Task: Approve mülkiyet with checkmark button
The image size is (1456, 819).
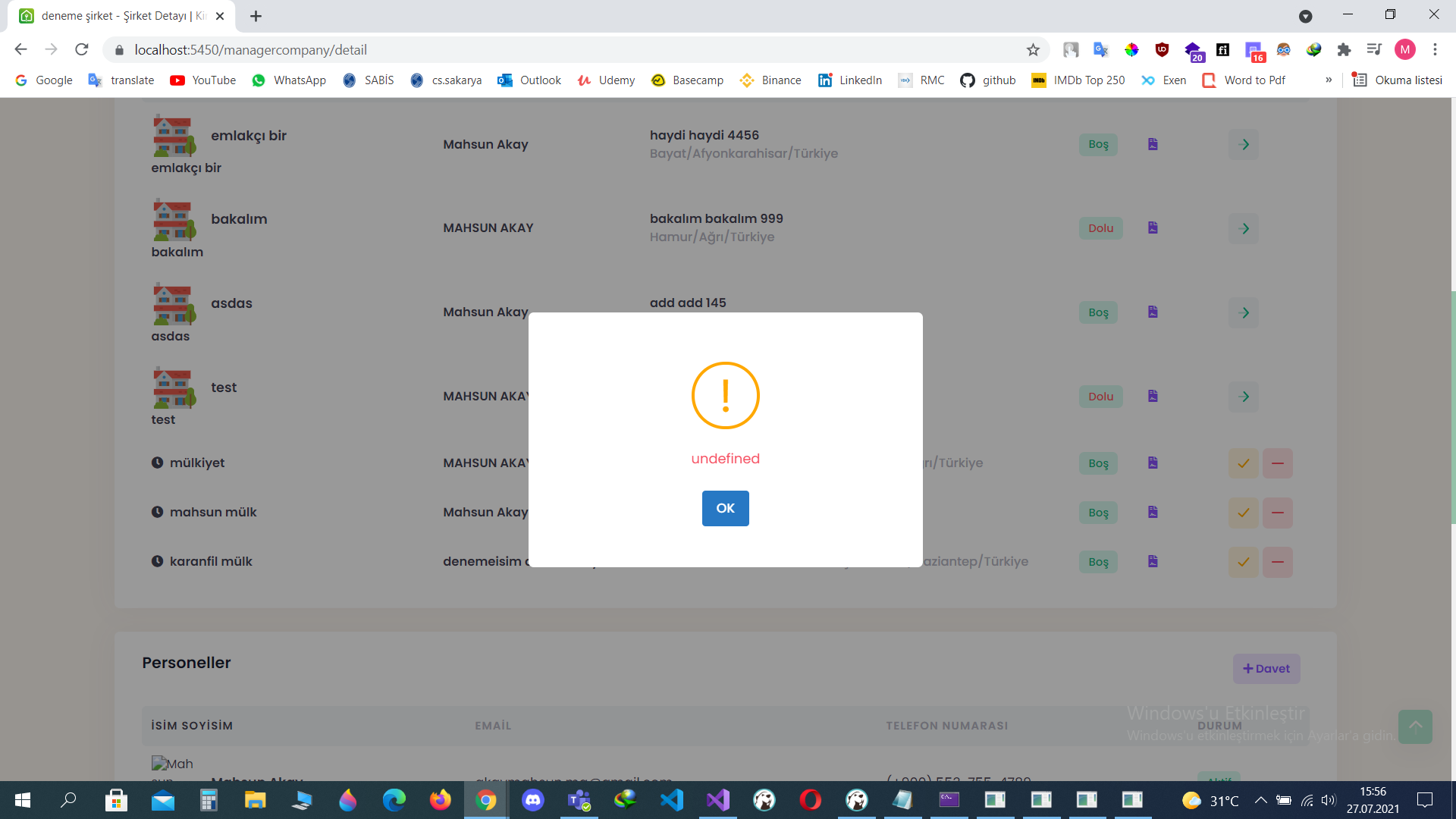Action: (1244, 463)
